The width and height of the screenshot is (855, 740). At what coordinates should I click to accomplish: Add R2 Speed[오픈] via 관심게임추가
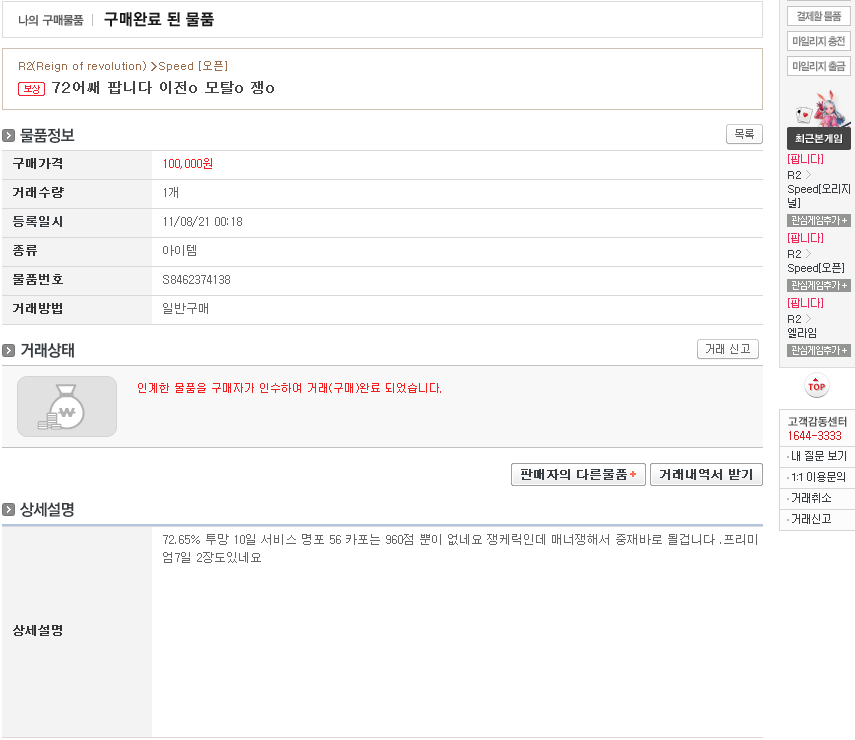tap(818, 285)
